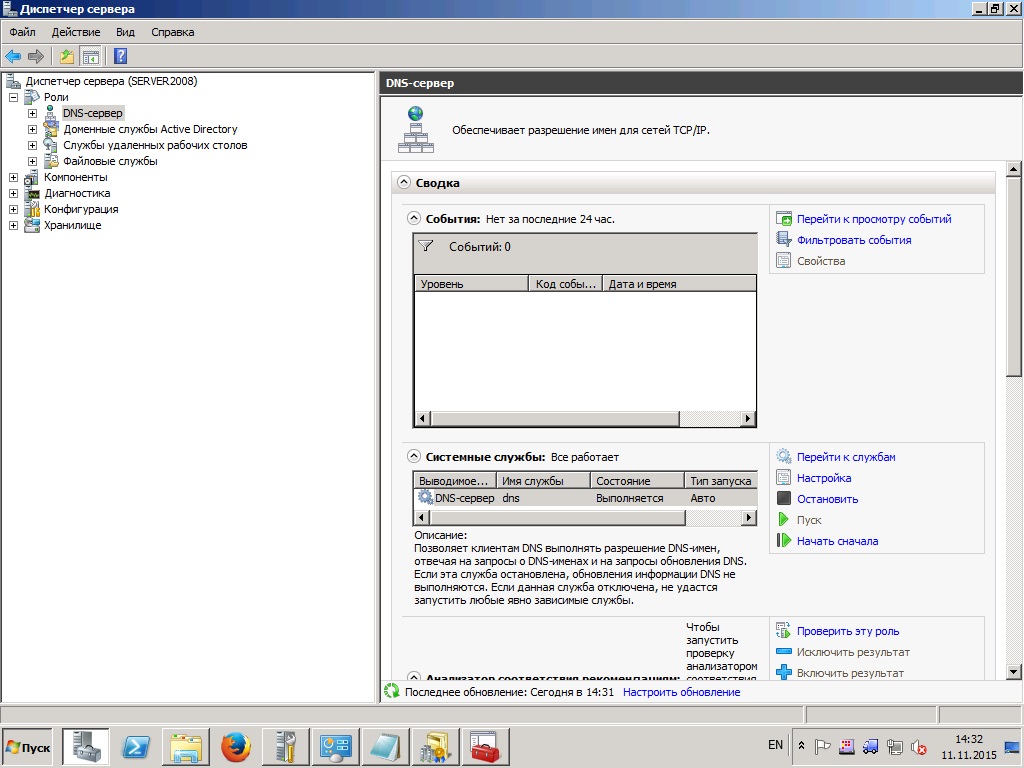Select the Диспетчер сервера (SERVER2008) root node
The width and height of the screenshot is (1024, 768).
click(x=111, y=81)
